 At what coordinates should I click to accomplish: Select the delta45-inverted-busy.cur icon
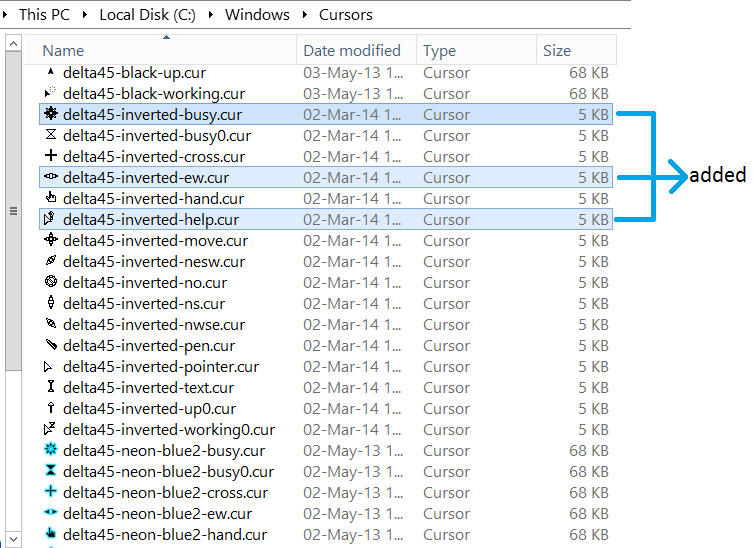click(50, 114)
